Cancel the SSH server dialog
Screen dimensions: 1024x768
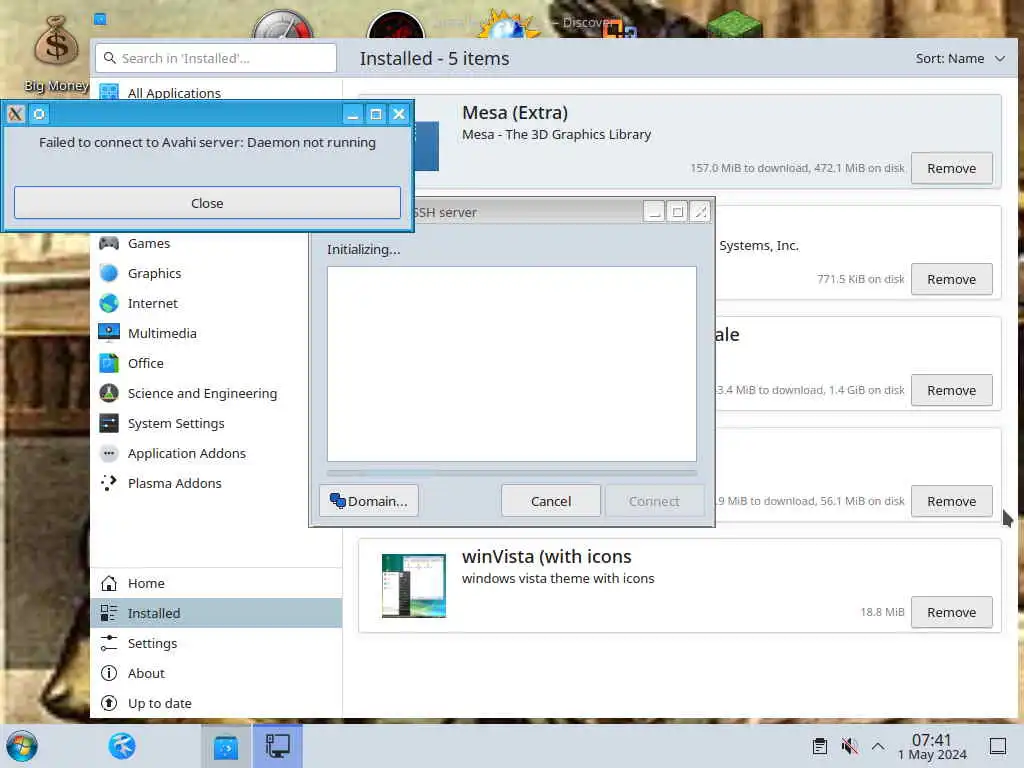pyautogui.click(x=551, y=501)
